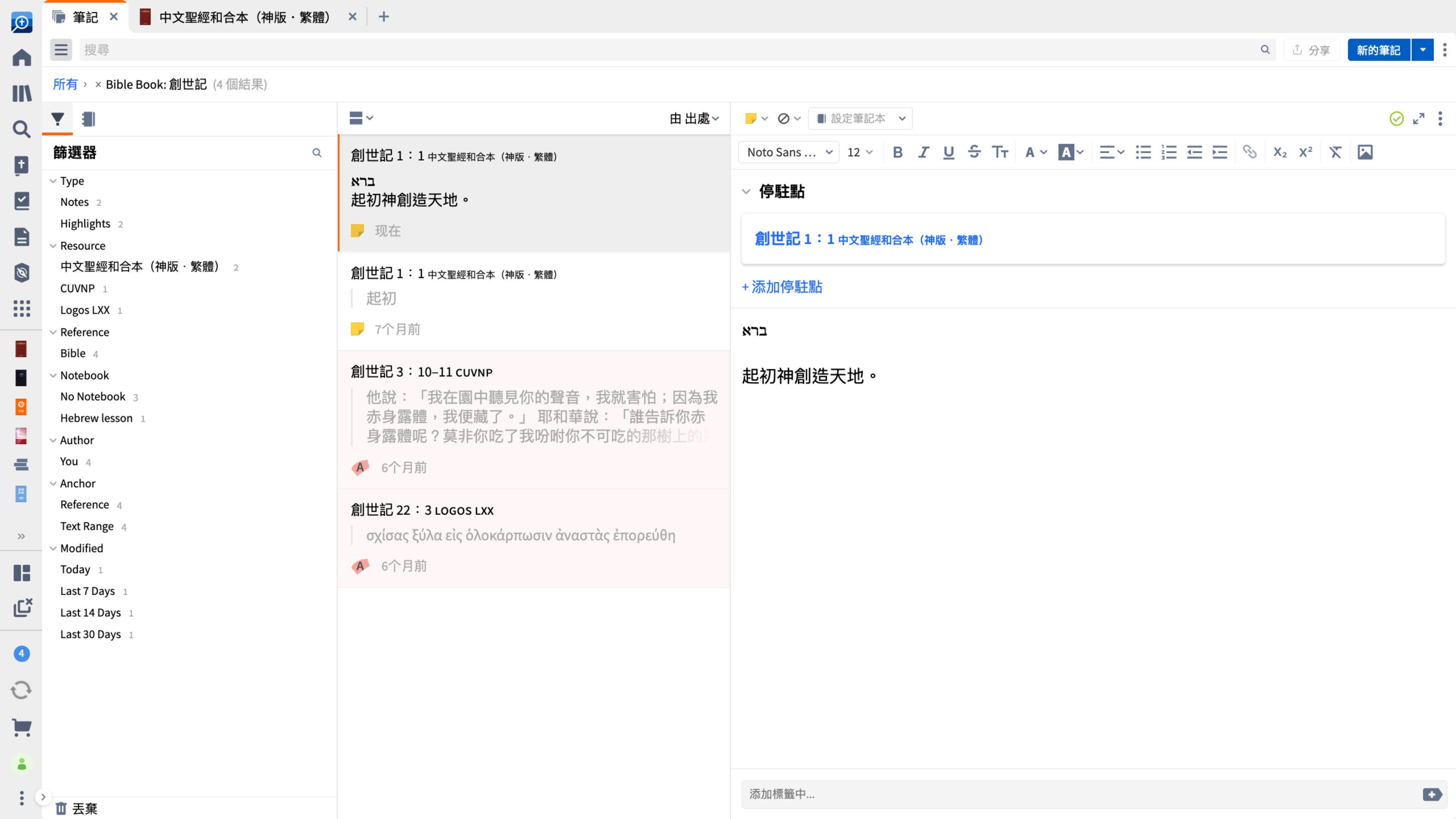Open the user account avatar icon
1456x819 pixels.
tap(22, 764)
